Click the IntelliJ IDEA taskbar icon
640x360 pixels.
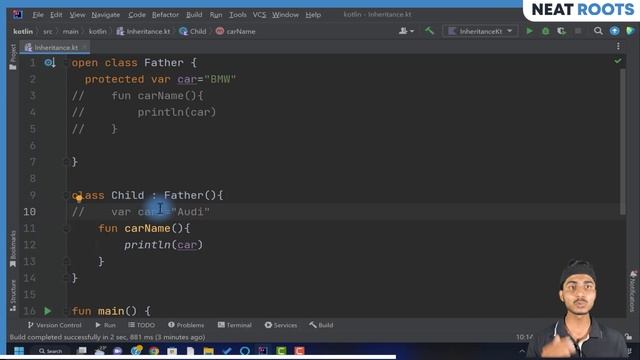tap(263, 351)
